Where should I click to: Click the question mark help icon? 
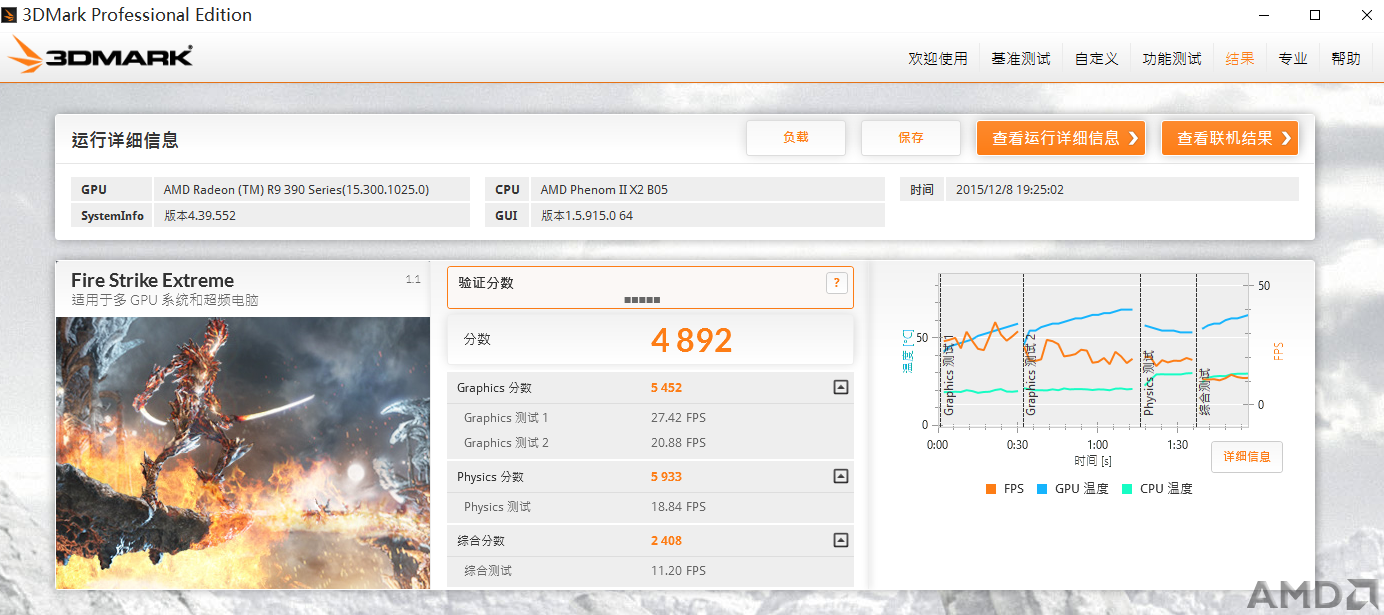[x=837, y=283]
